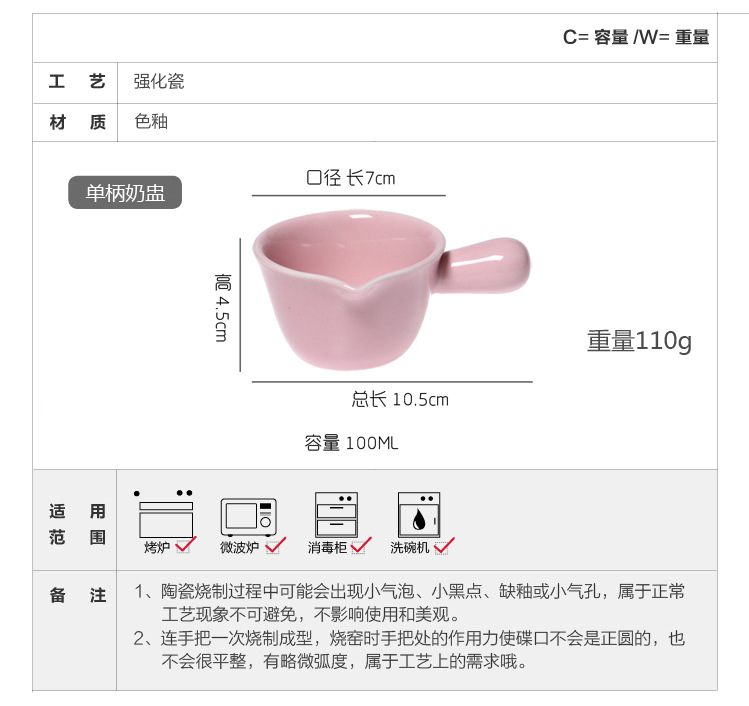Viewport: 749px width, 706px height.
Task: Click the sterilizer cabinet (消毒柜) icon
Action: (336, 514)
